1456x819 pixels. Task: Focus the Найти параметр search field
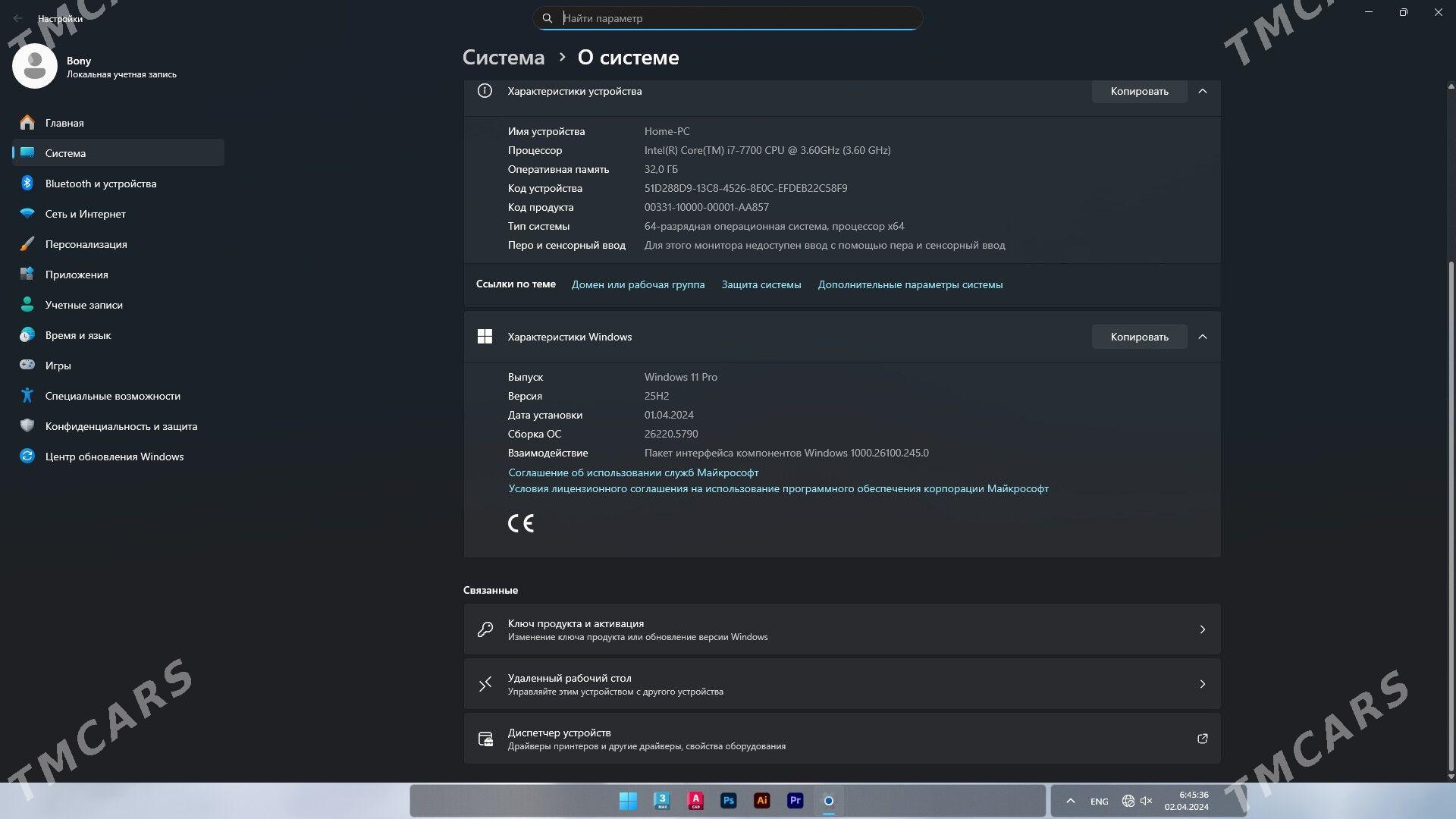point(728,18)
